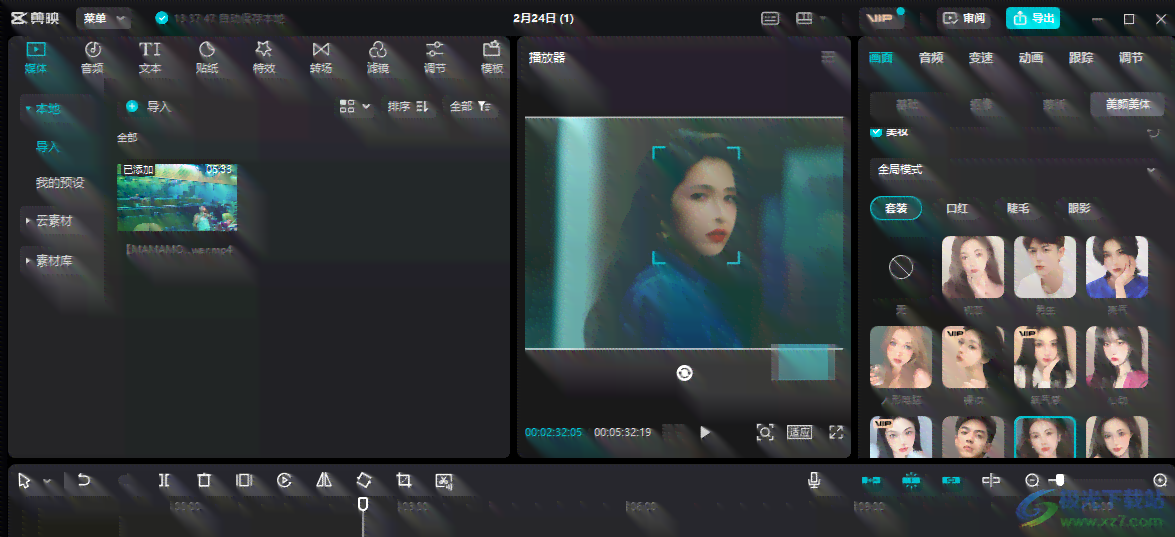1175x537 pixels.
Task: Switch to the 变速 speed tab
Action: [x=981, y=58]
